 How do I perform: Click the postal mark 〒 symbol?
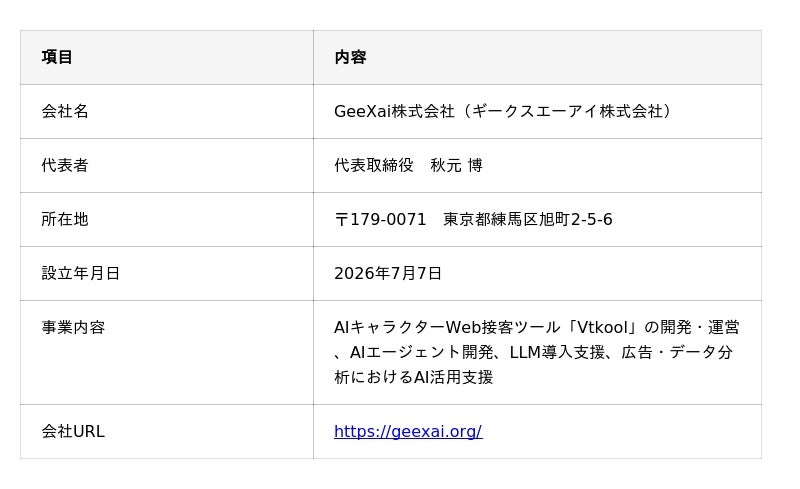point(341,219)
